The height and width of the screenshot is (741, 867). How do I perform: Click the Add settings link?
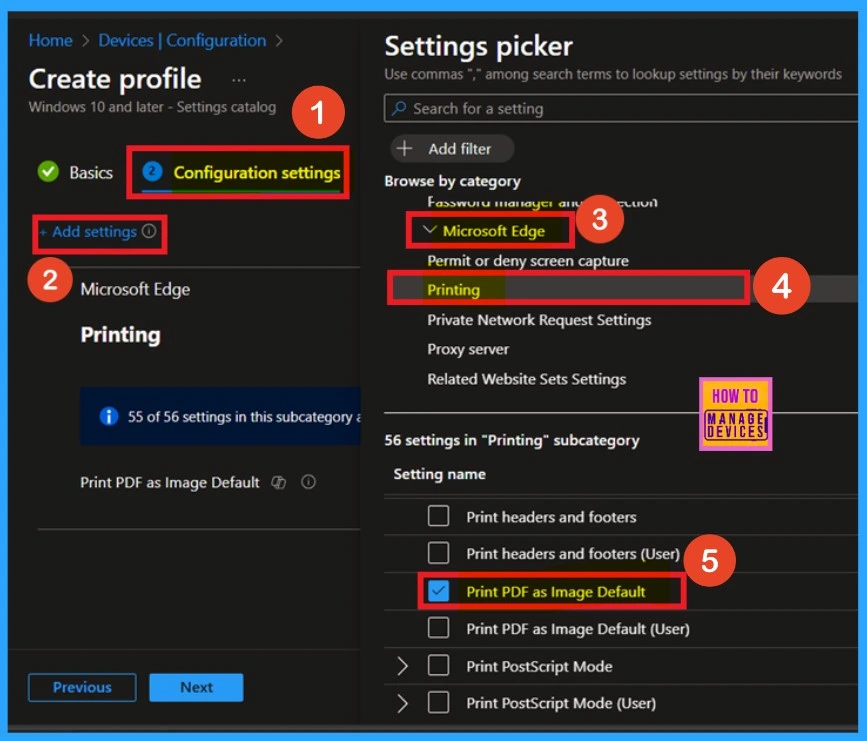click(x=88, y=232)
